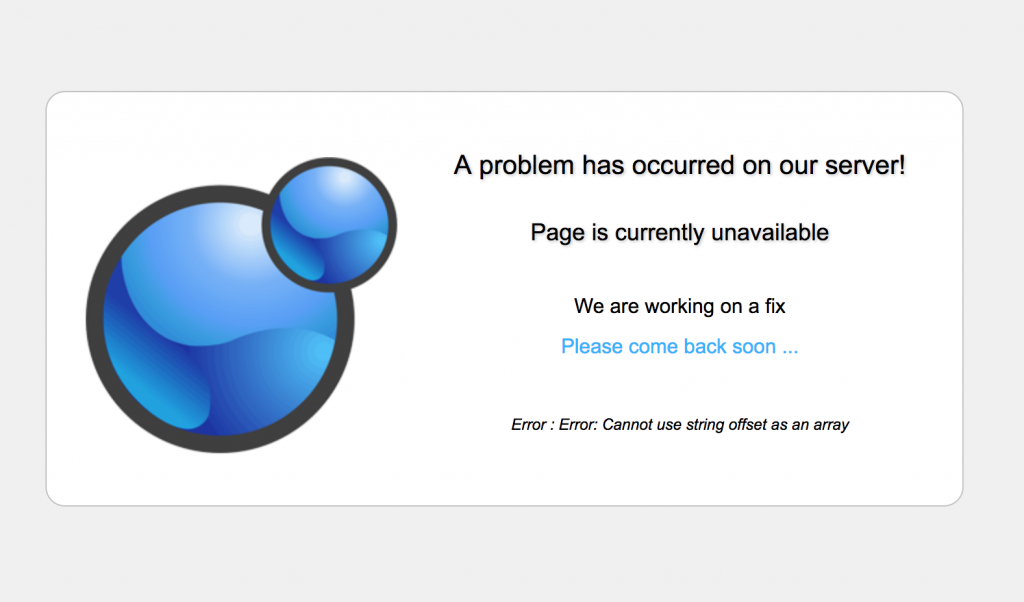This screenshot has width=1024, height=602.
Task: Click the word 'Please' in the blue link
Action: (592, 346)
